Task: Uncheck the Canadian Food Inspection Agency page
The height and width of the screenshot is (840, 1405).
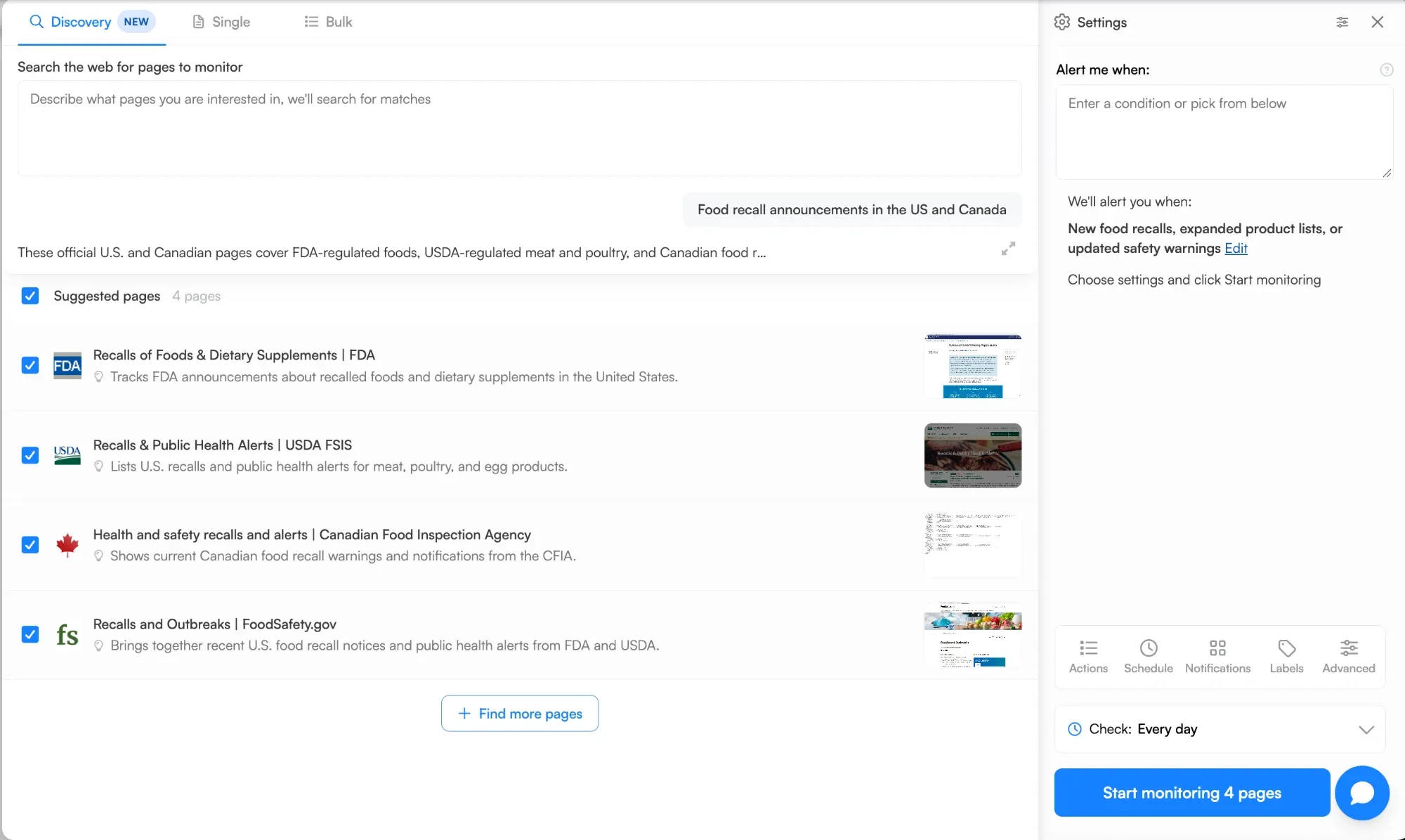Action: click(30, 544)
